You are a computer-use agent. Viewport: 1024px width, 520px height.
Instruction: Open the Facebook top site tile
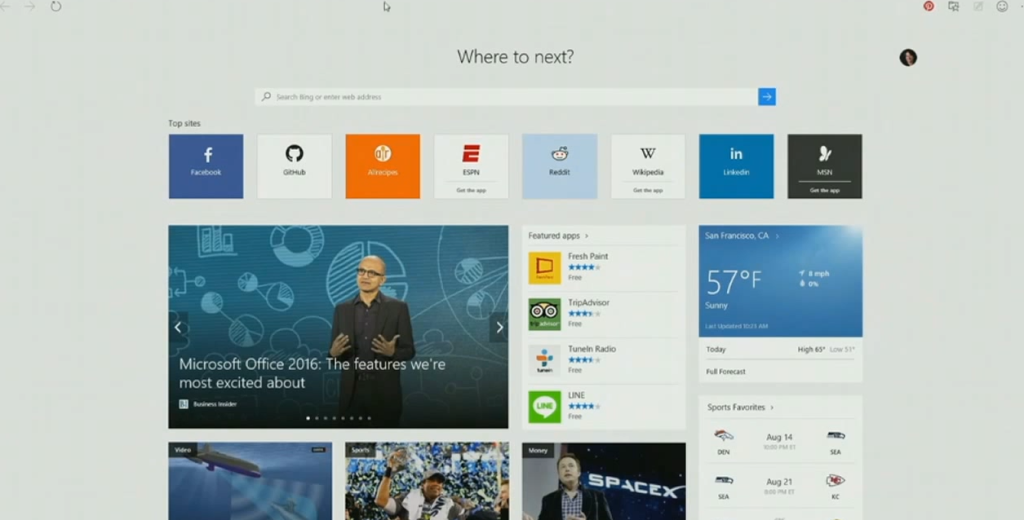click(206, 167)
